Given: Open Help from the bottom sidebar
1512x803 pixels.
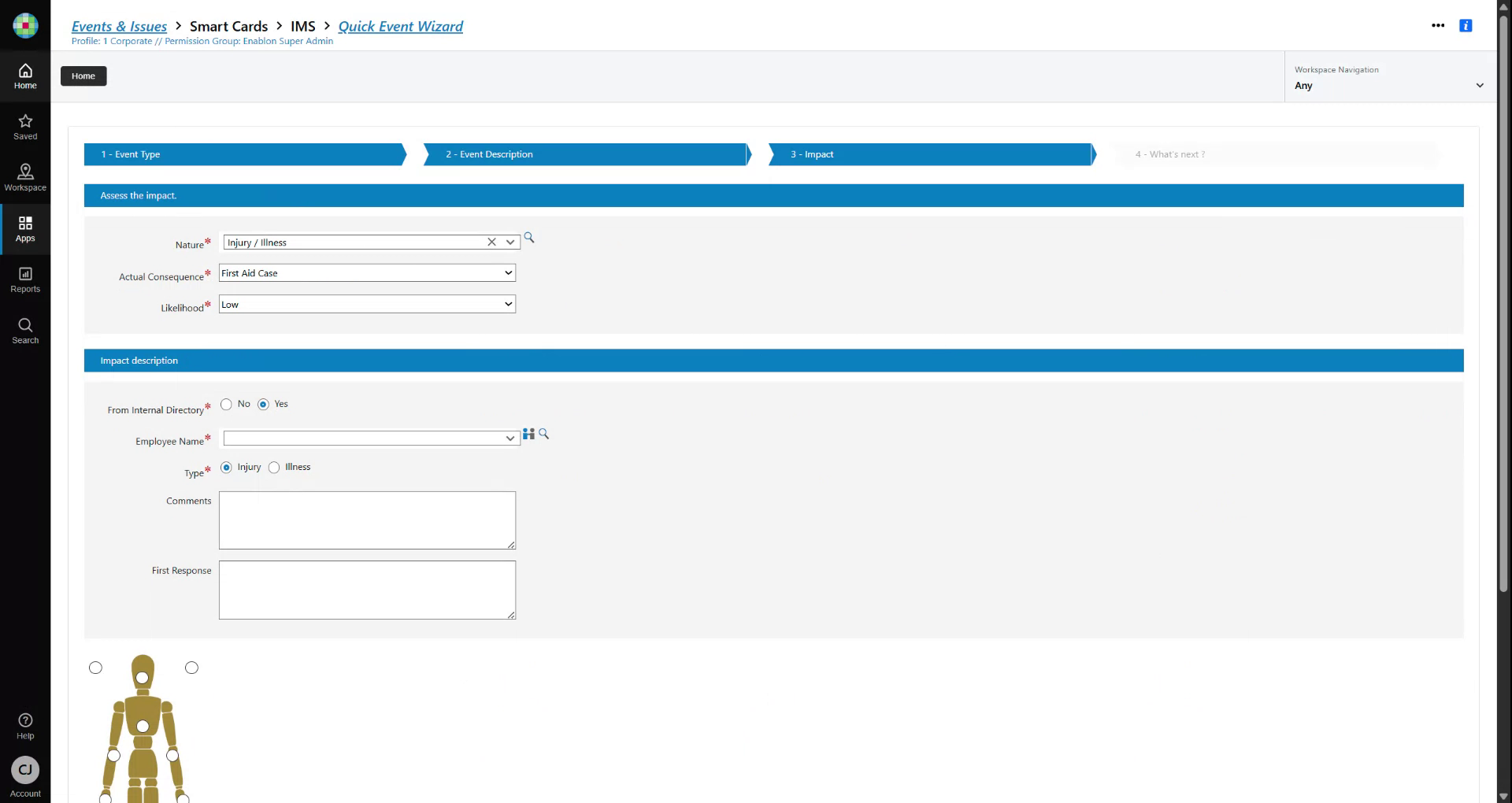Looking at the screenshot, I should pos(25,724).
